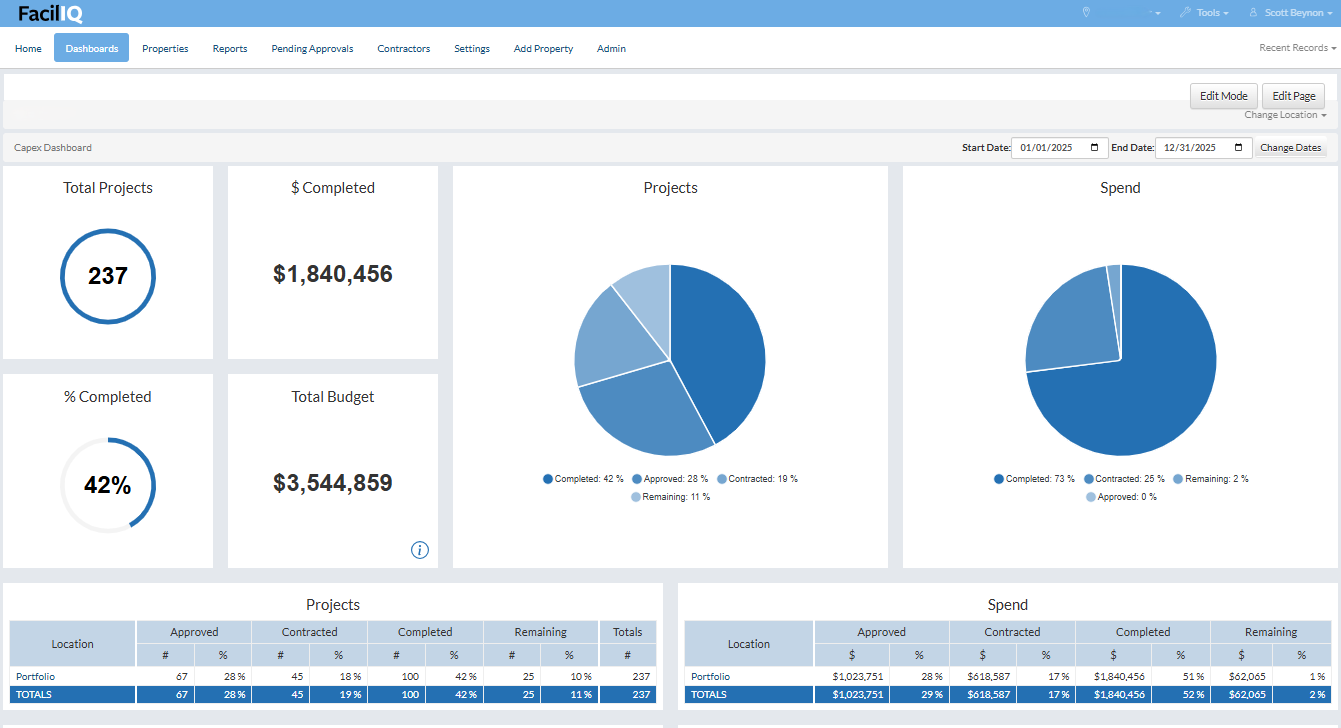Click the Start Date input field
The height and width of the screenshot is (728, 1341).
point(1050,148)
